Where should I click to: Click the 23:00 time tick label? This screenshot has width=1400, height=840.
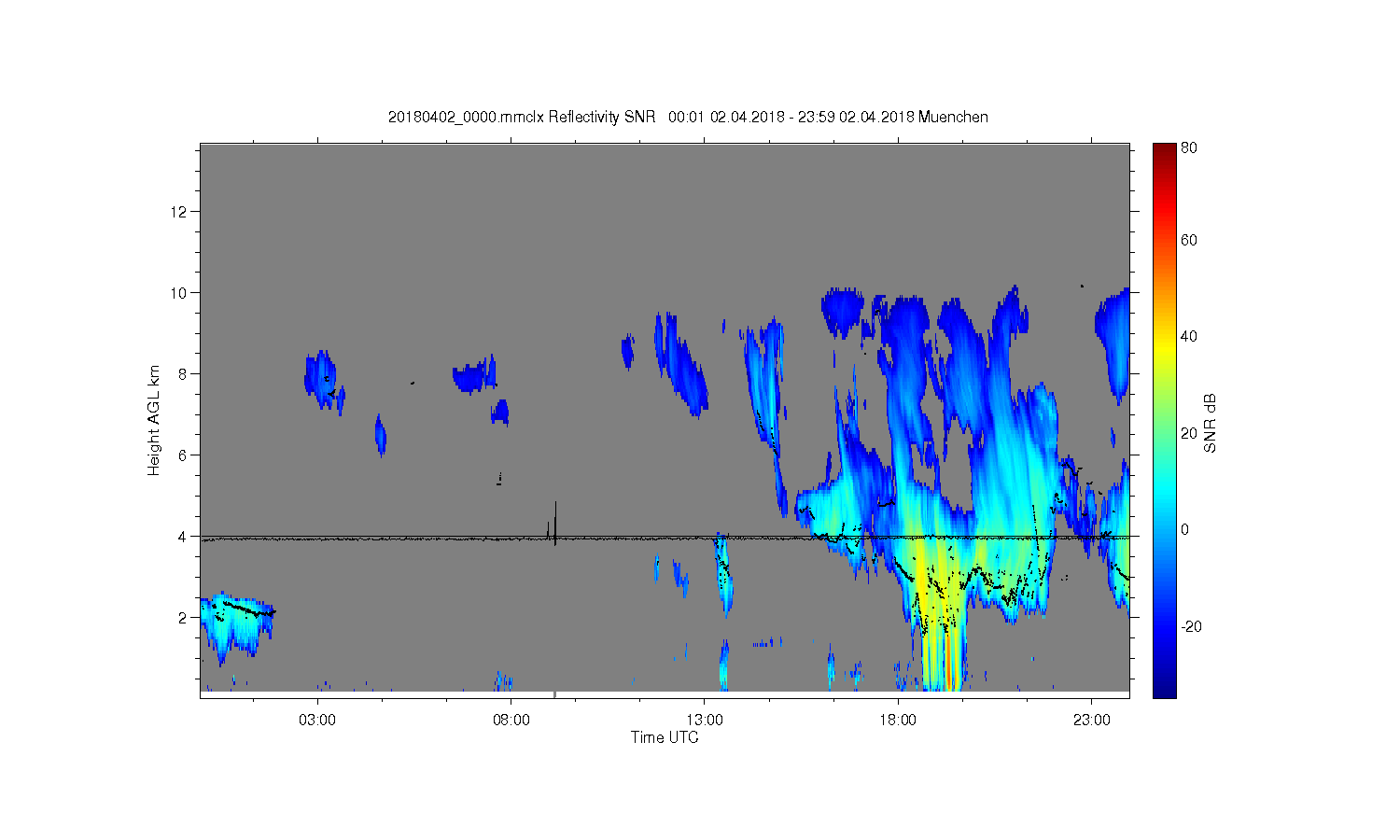[1092, 721]
